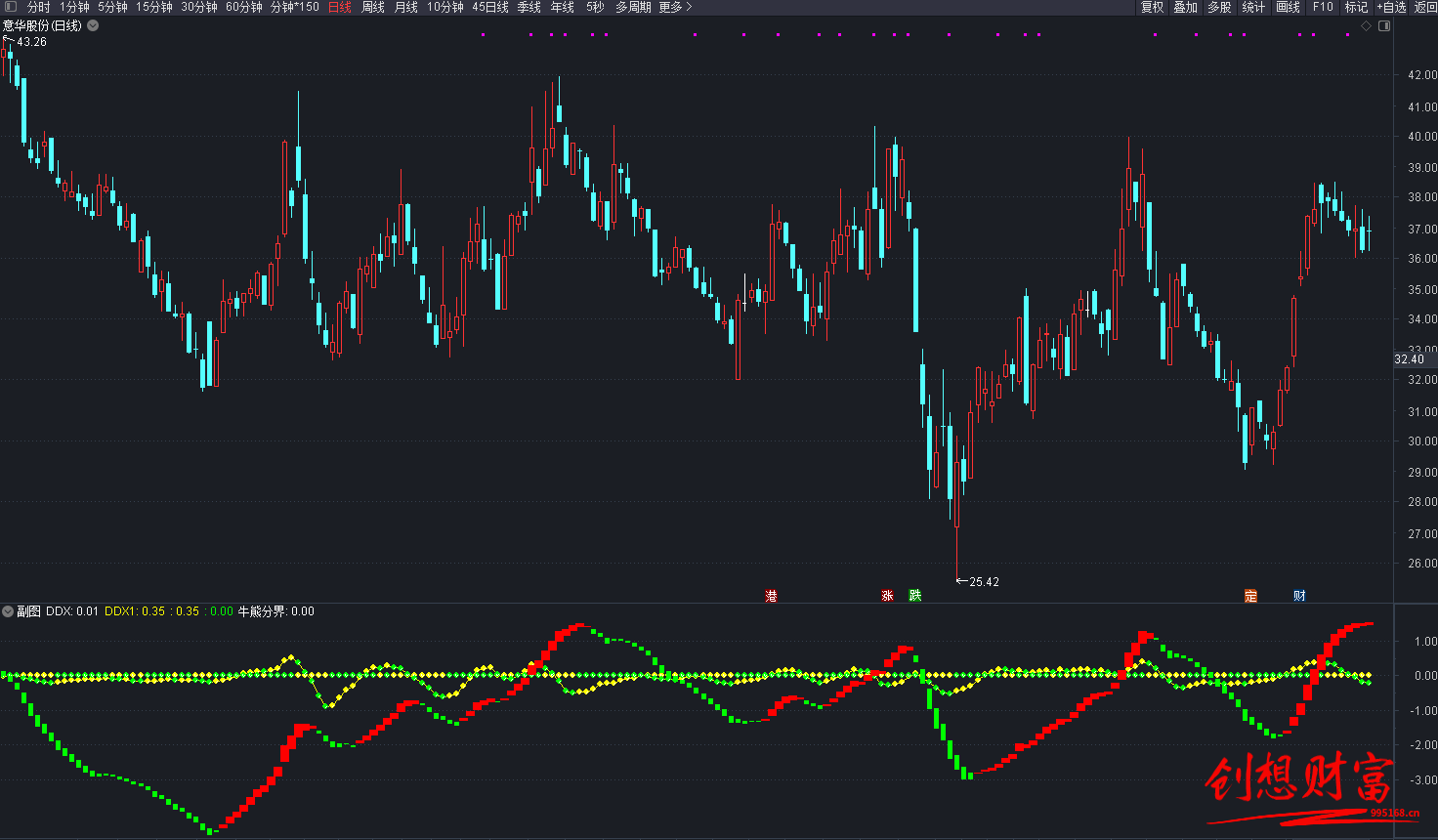The width and height of the screenshot is (1438, 840).
Task: Select the 10分钟 period
Action: coord(445,7)
